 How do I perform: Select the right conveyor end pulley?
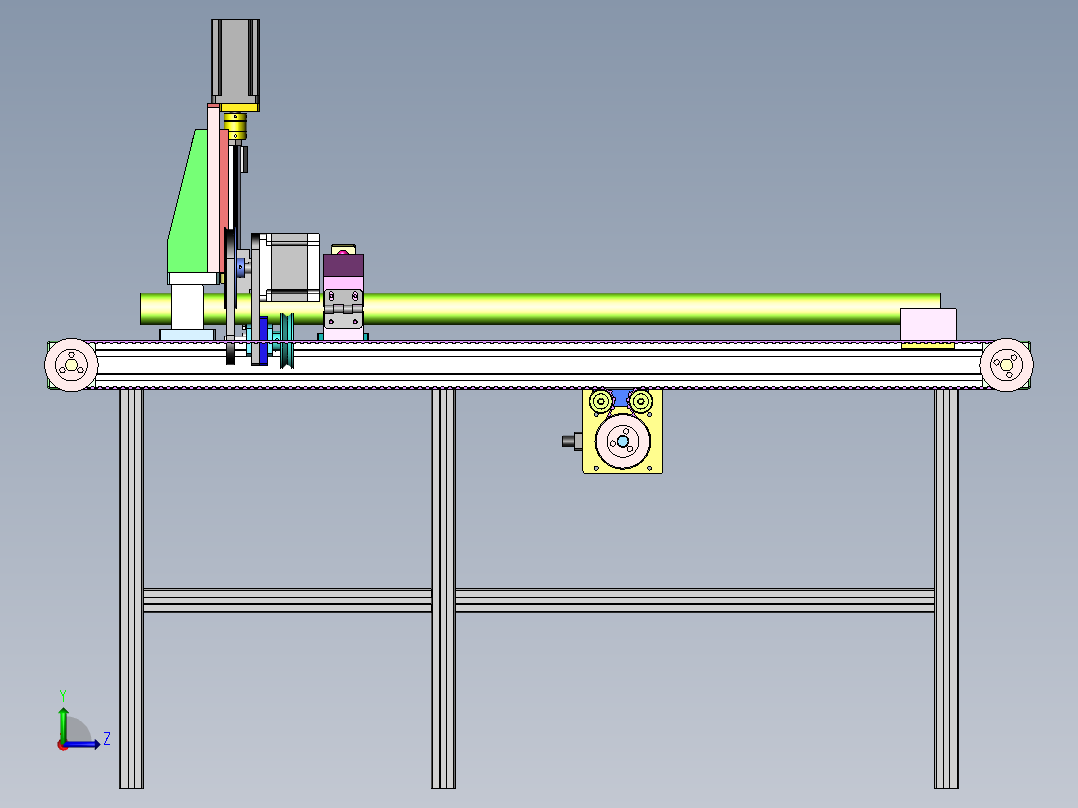coord(1006,365)
